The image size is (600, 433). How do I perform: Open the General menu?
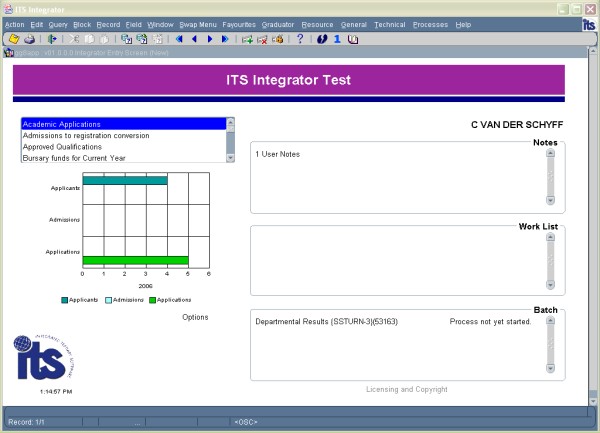click(354, 25)
